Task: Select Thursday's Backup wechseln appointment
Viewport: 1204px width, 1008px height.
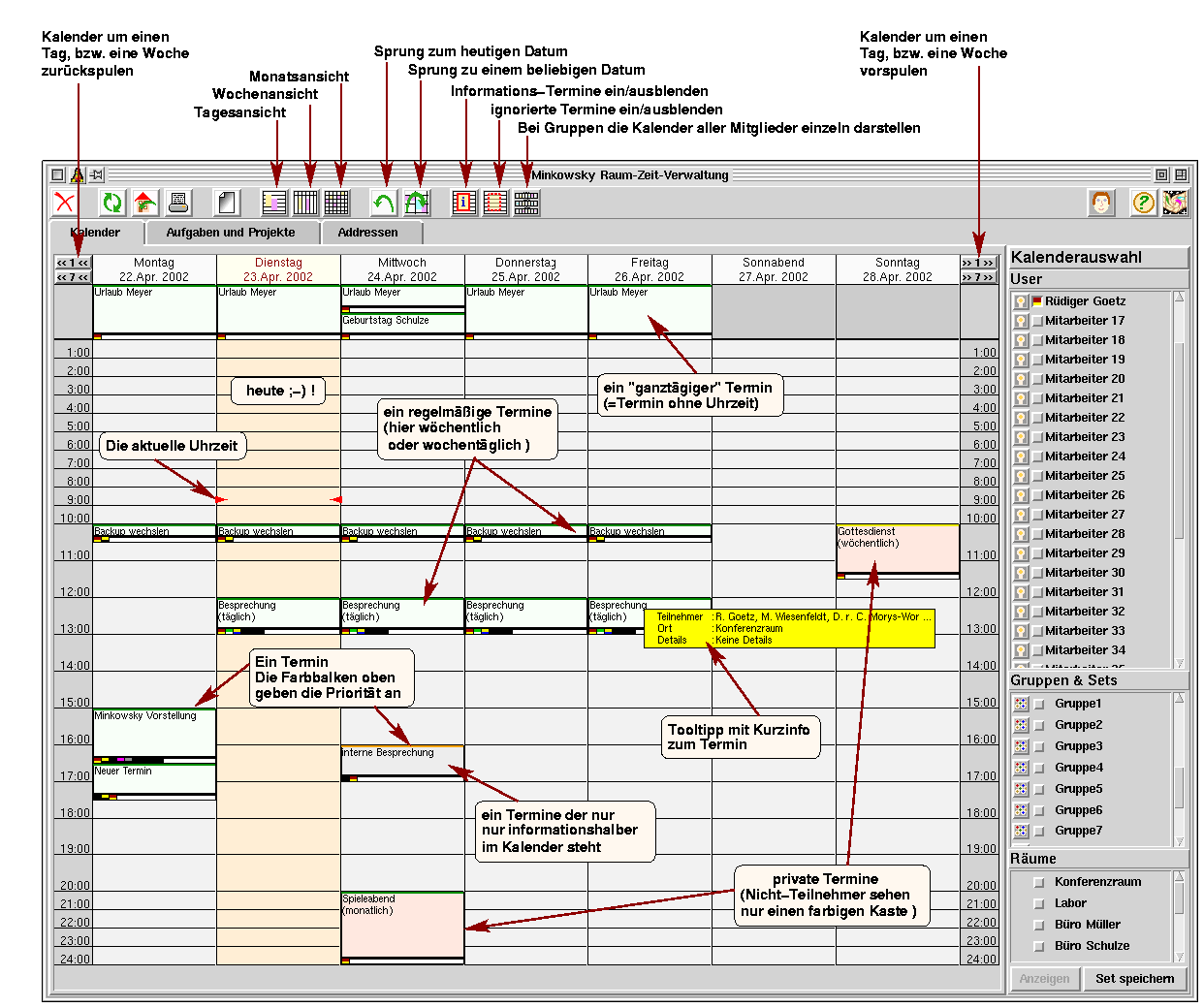Action: click(526, 533)
